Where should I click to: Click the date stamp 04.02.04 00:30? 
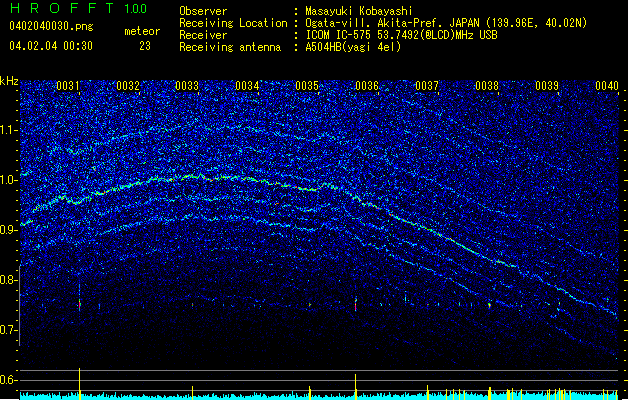click(x=51, y=46)
